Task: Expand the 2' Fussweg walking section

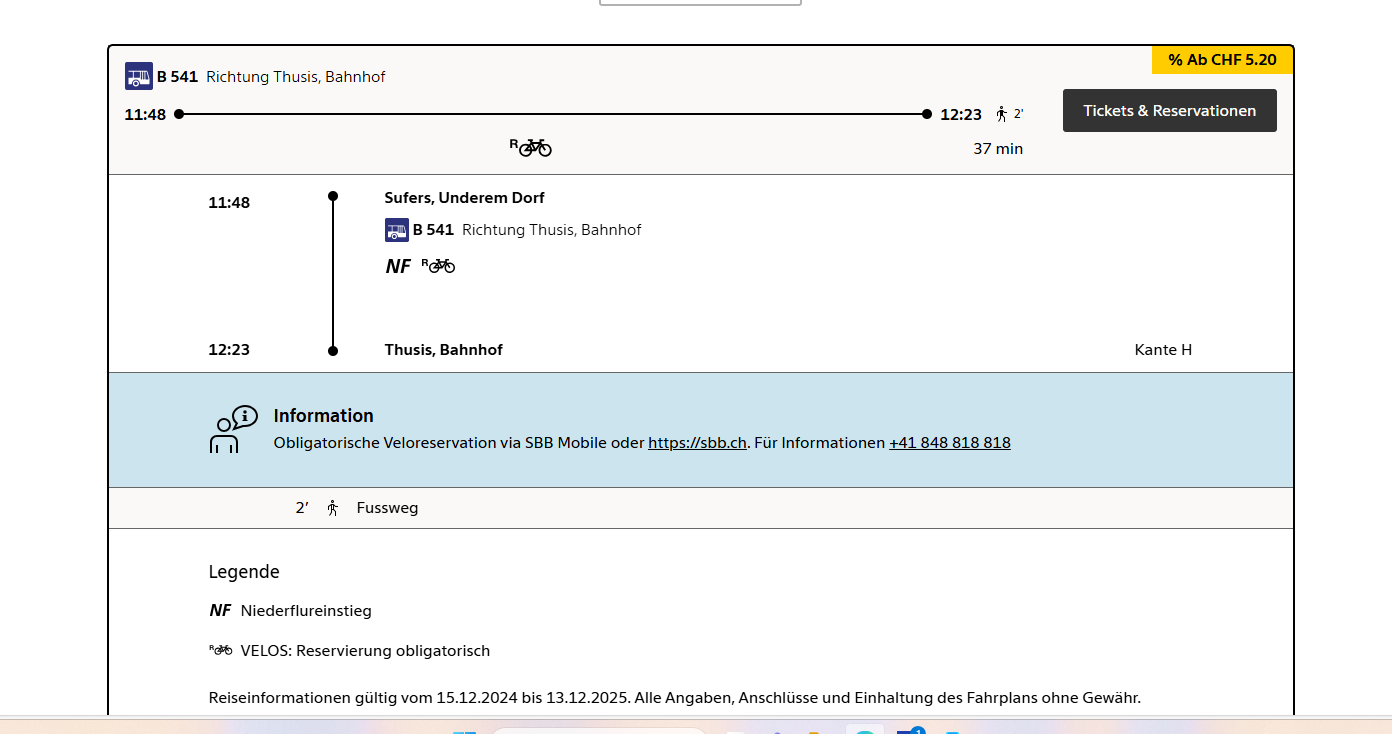Action: click(x=387, y=508)
